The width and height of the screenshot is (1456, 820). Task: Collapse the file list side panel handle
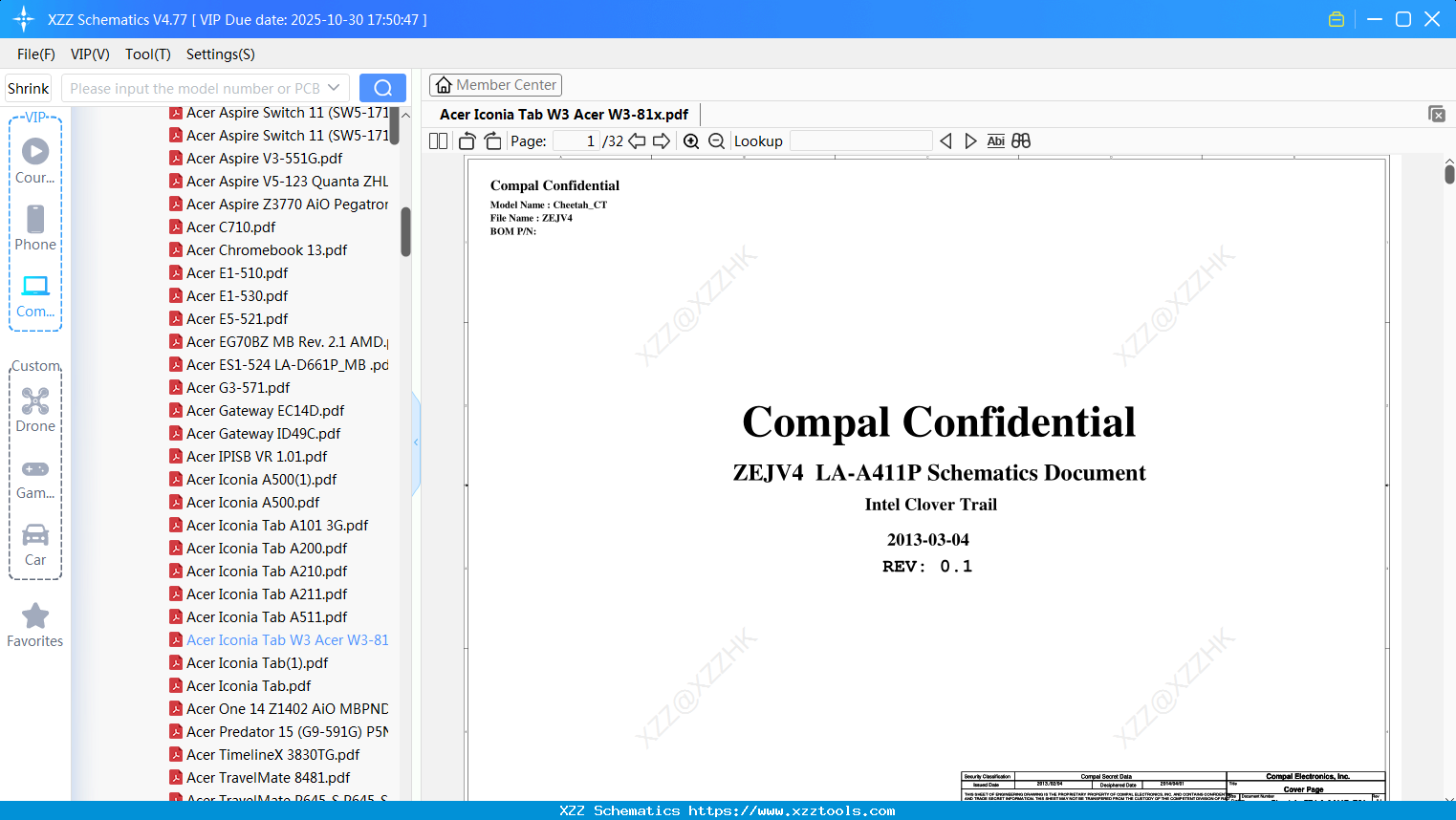pyautogui.click(x=416, y=442)
